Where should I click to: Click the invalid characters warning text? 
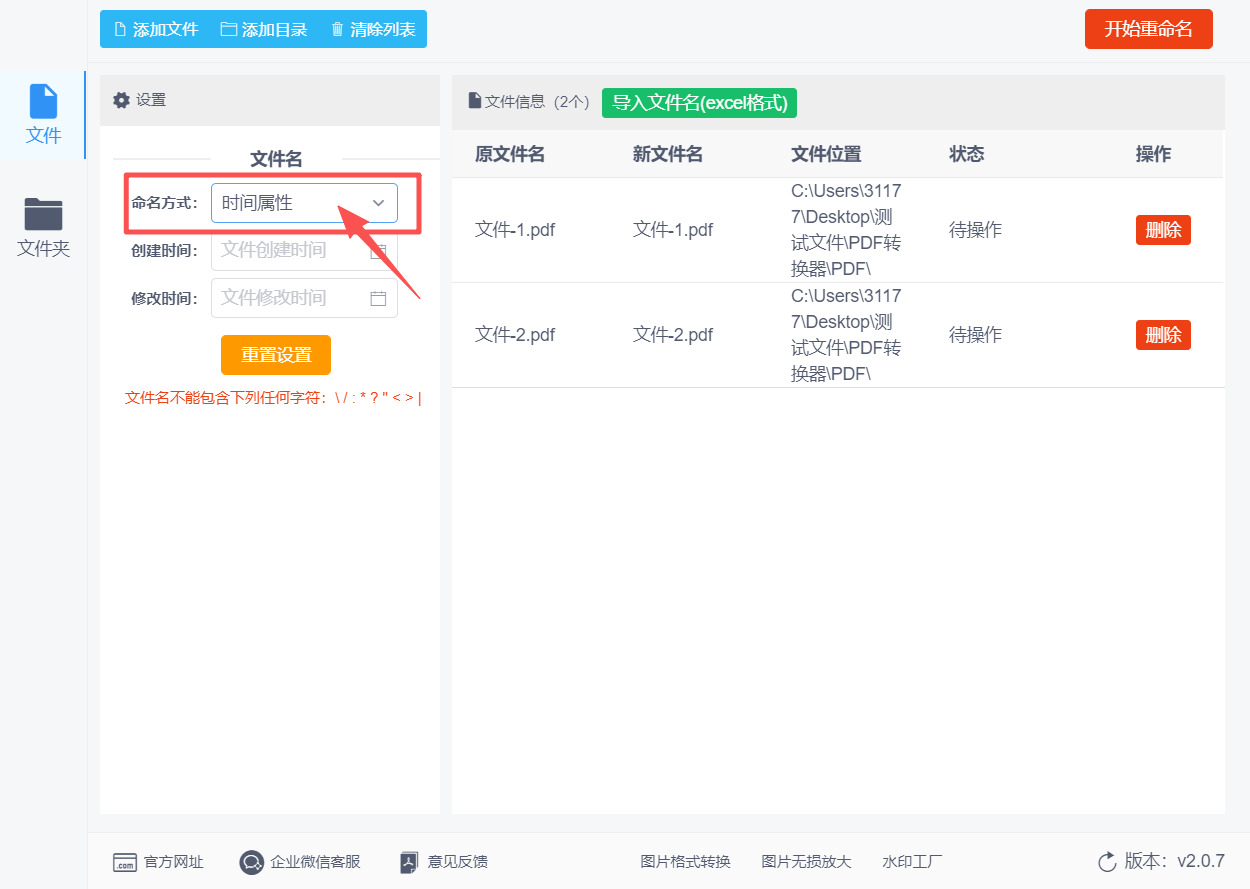273,398
